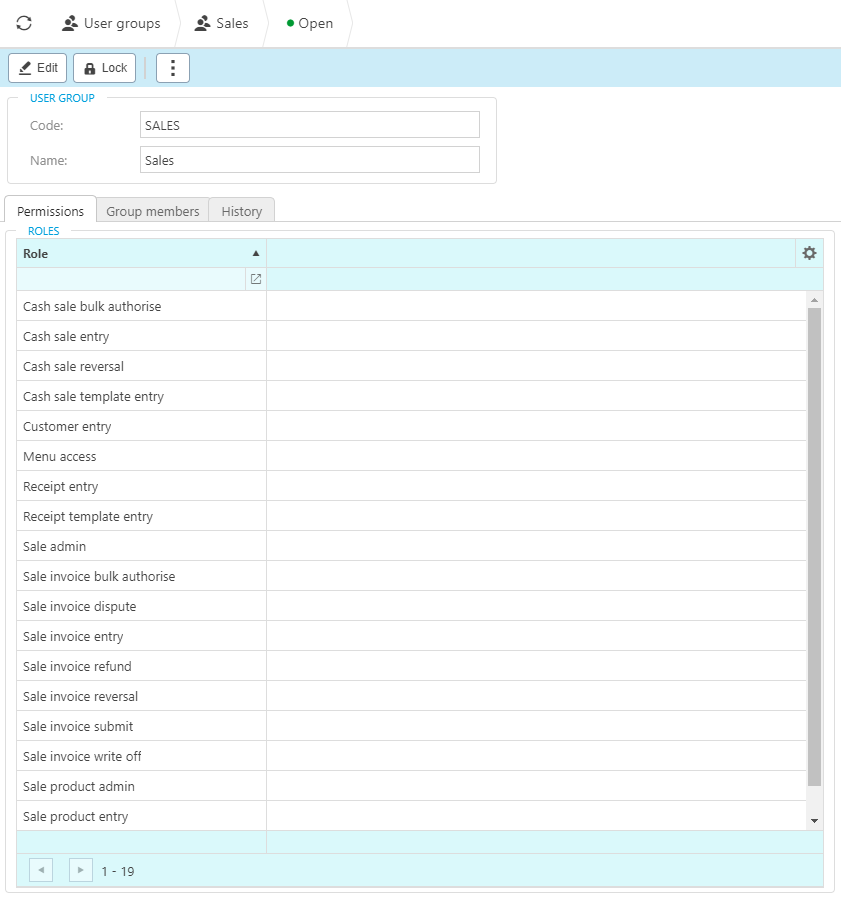Switch to the Group members tab

point(153,211)
